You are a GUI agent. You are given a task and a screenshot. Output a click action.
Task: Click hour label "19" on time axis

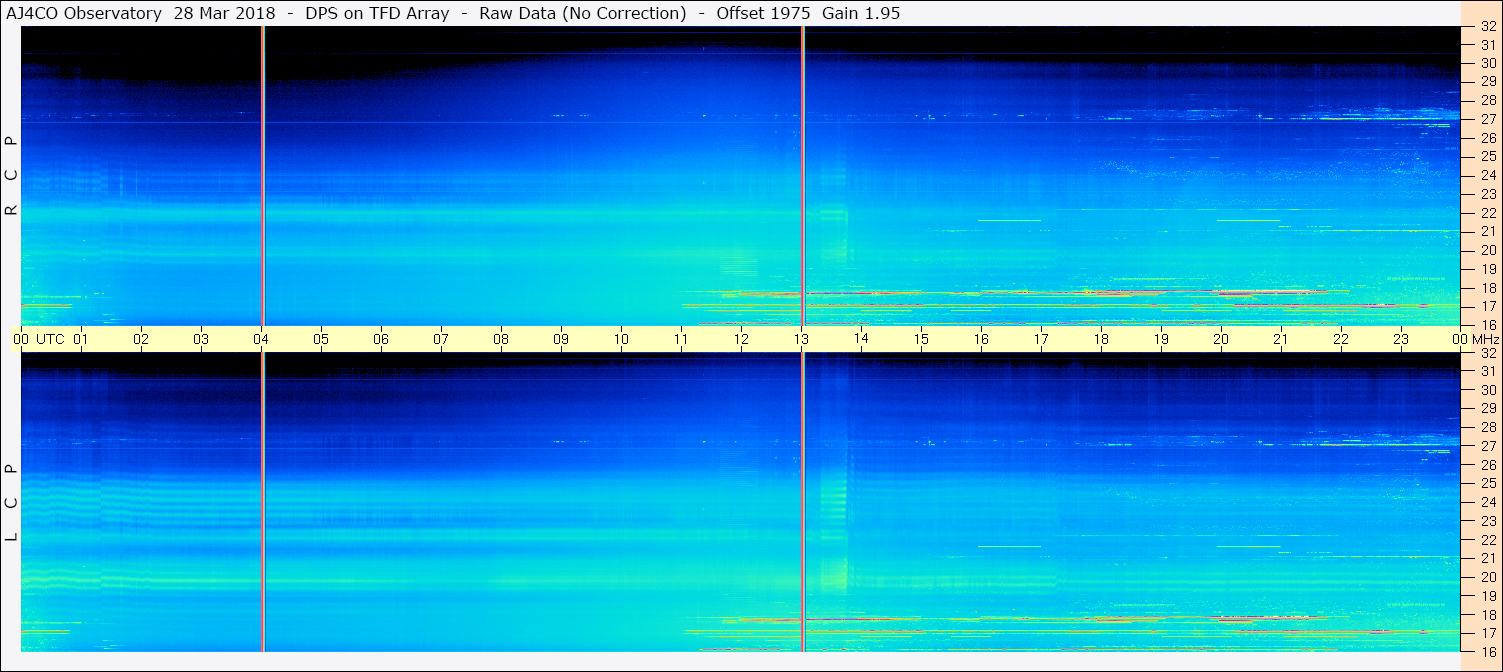1161,339
